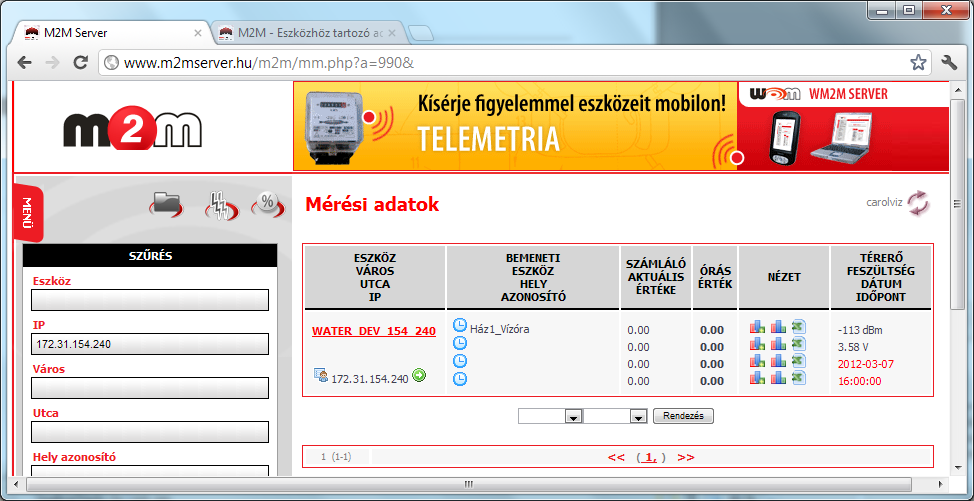Click the fourth input row clock icon

click(460, 379)
